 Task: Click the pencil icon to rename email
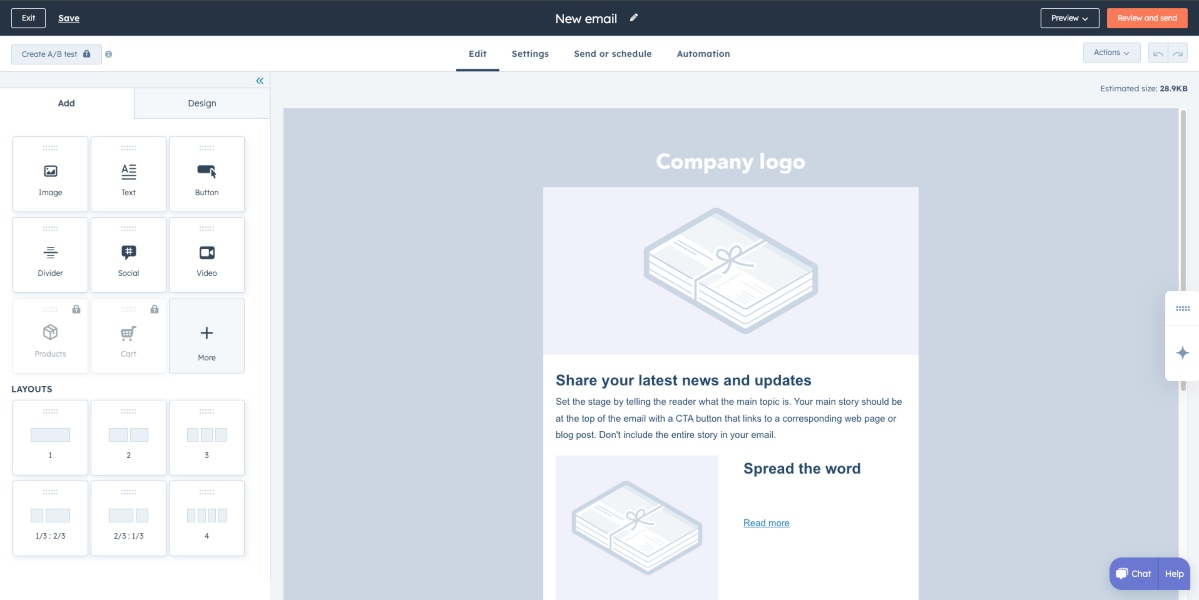[x=634, y=18]
